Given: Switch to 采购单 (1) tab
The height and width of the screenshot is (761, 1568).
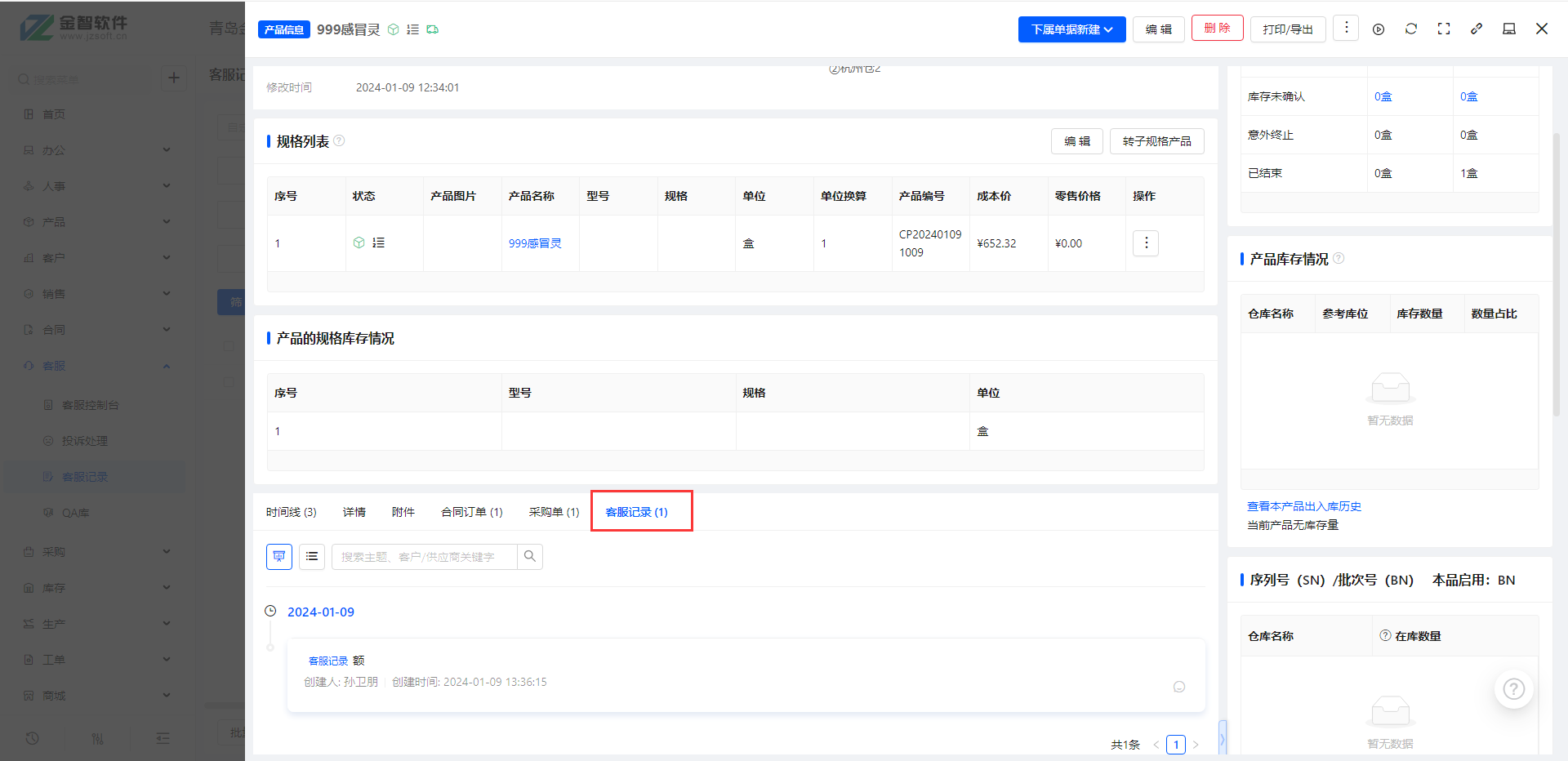Looking at the screenshot, I should coord(554,512).
